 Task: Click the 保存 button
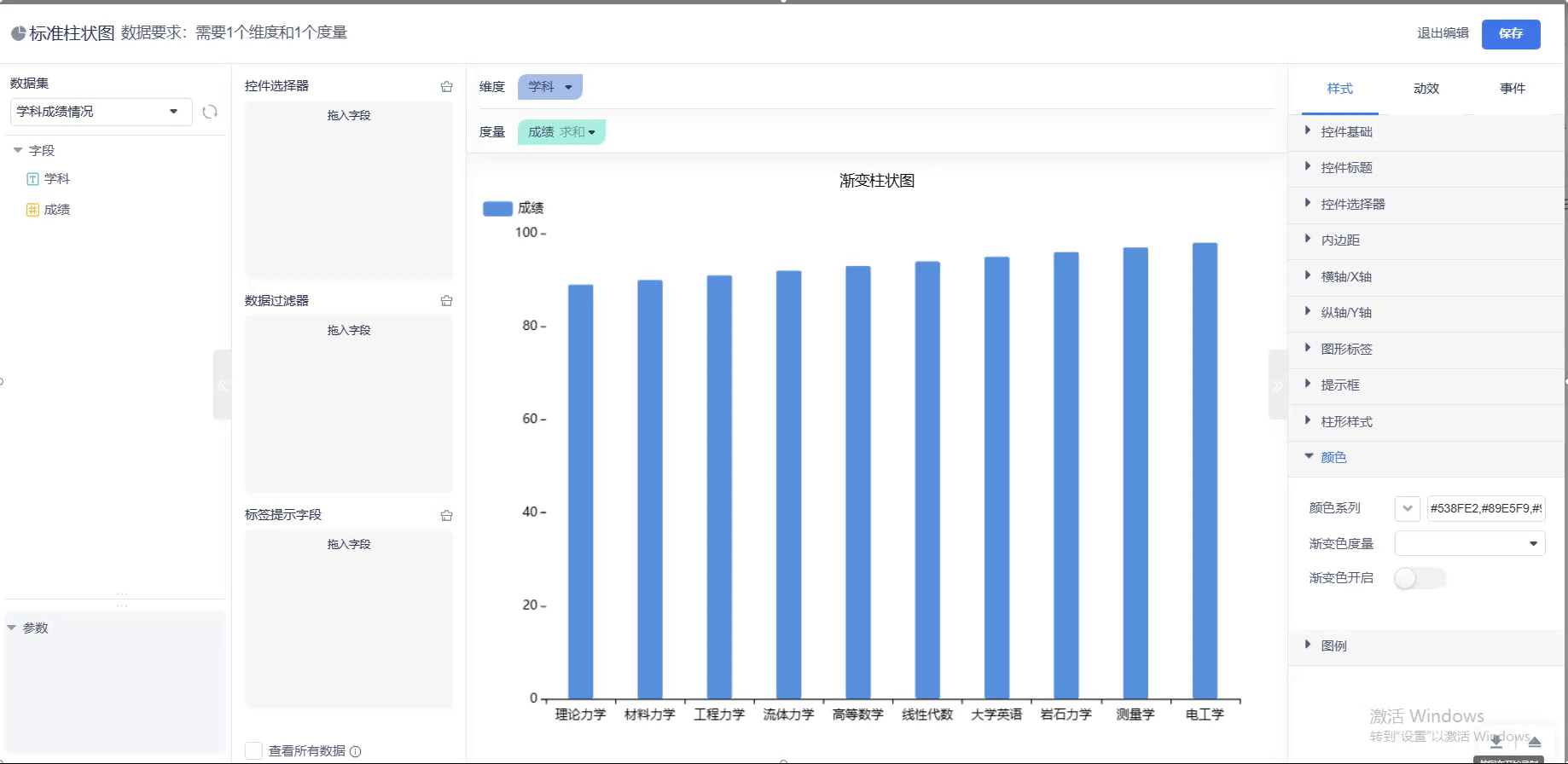pyautogui.click(x=1510, y=33)
